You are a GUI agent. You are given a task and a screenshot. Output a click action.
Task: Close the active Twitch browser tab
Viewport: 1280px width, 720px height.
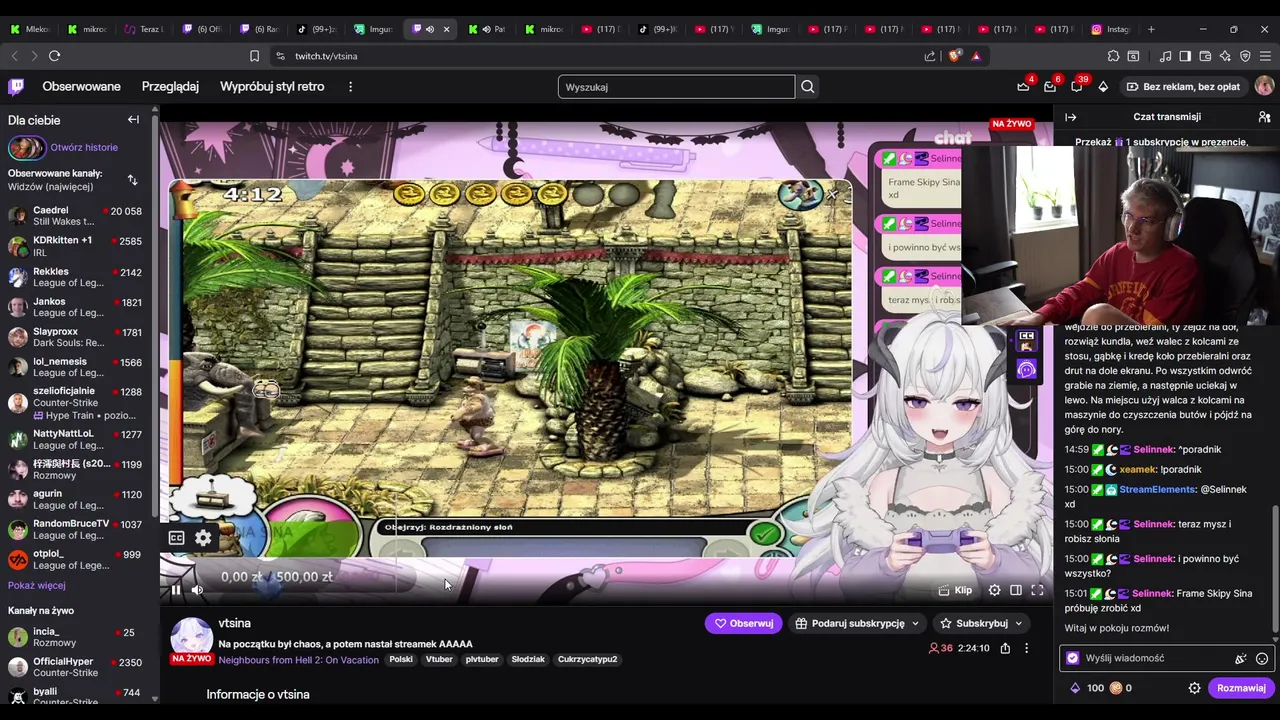(446, 29)
